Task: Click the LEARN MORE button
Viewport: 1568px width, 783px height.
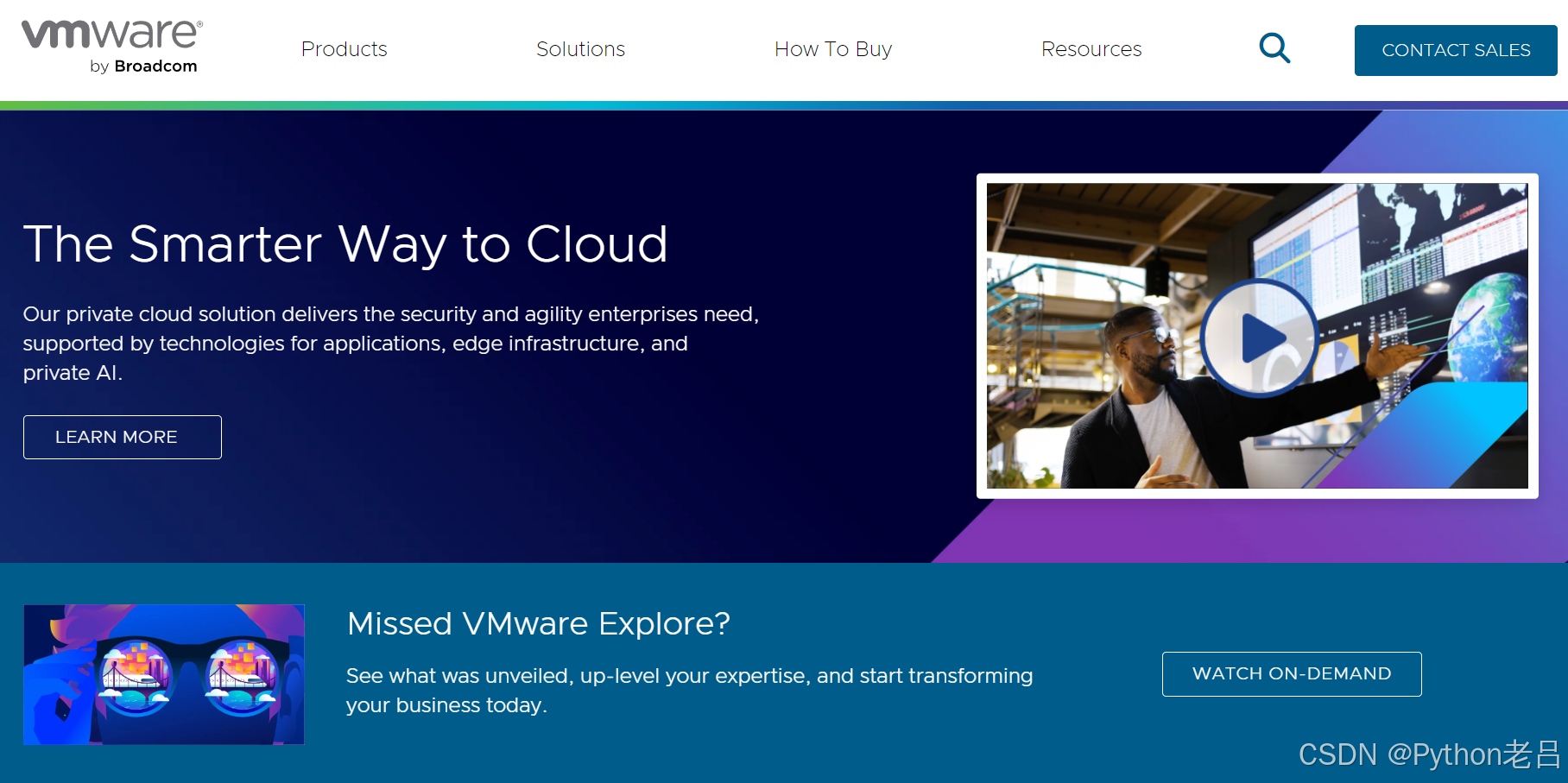Action: 123,437
